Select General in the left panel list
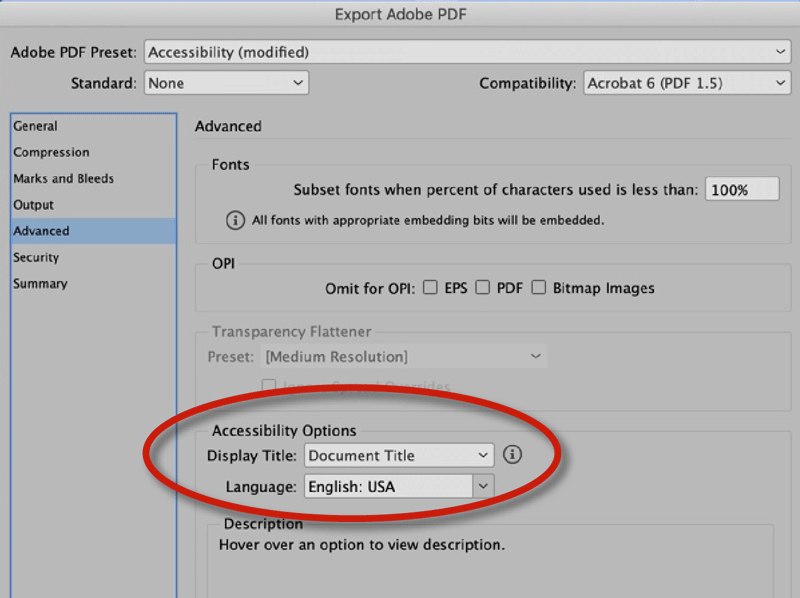This screenshot has width=800, height=598. click(x=36, y=126)
